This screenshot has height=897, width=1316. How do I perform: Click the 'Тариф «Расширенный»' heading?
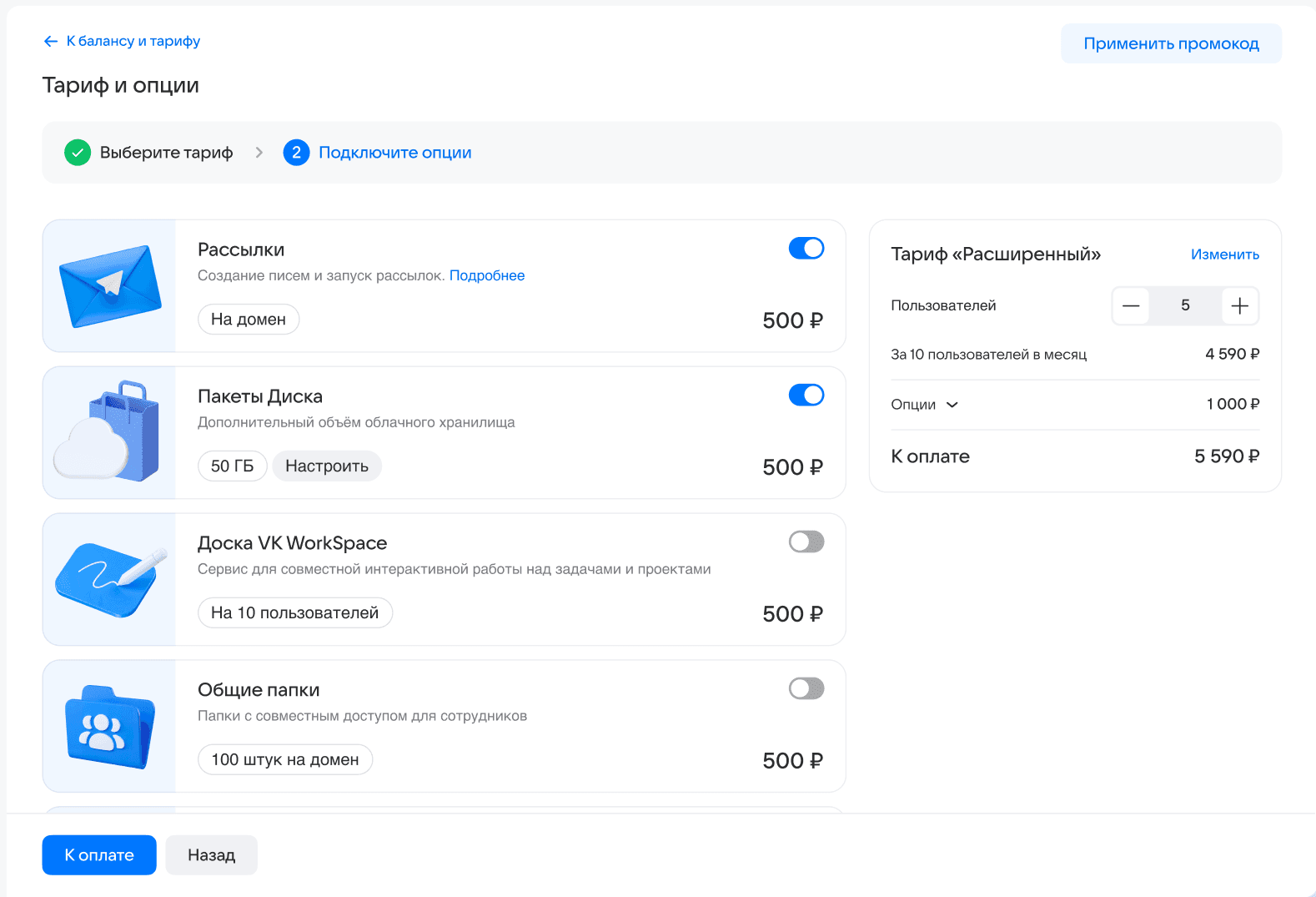(x=996, y=254)
